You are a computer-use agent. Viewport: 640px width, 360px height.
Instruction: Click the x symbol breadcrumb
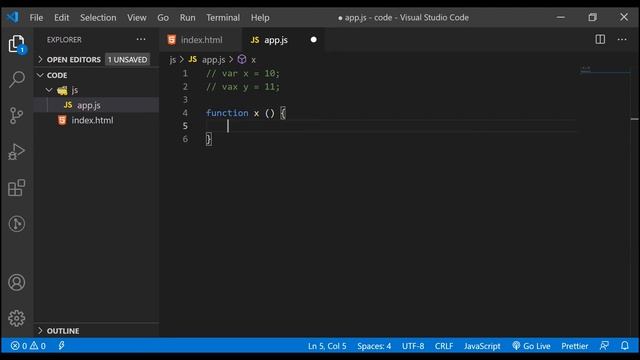253,60
